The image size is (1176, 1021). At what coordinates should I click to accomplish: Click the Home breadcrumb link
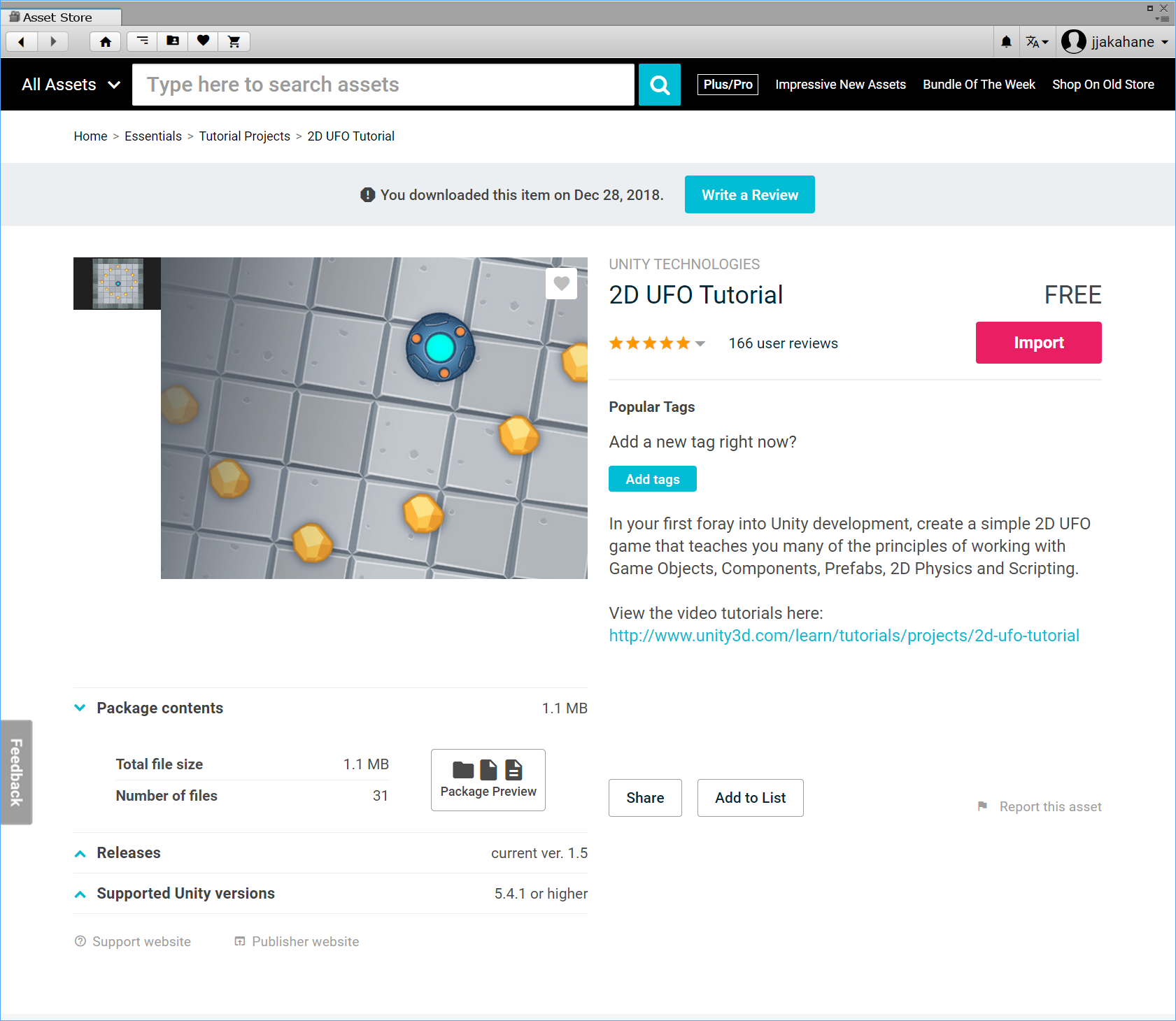pos(91,136)
